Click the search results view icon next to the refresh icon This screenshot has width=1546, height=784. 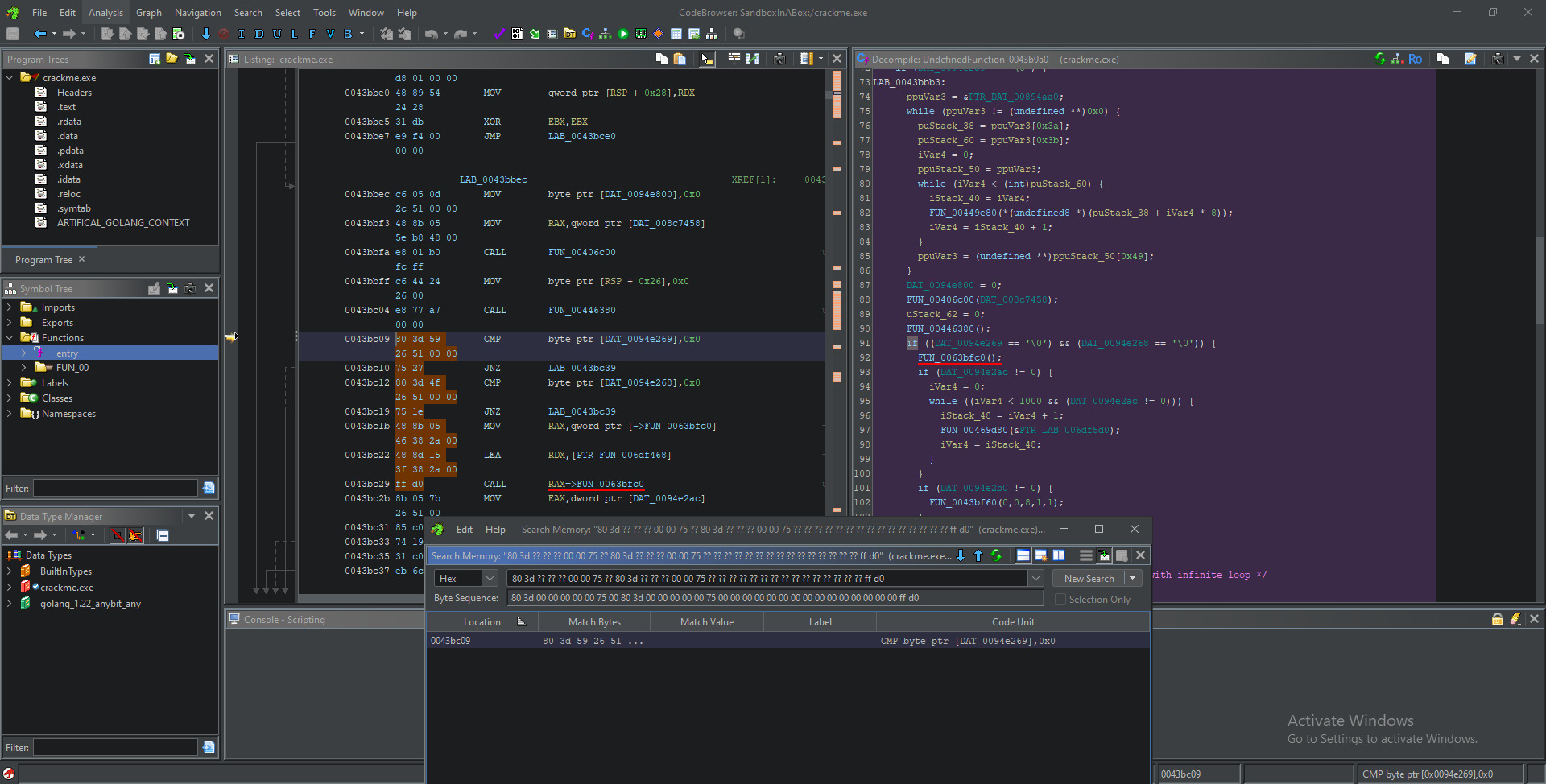(1023, 555)
